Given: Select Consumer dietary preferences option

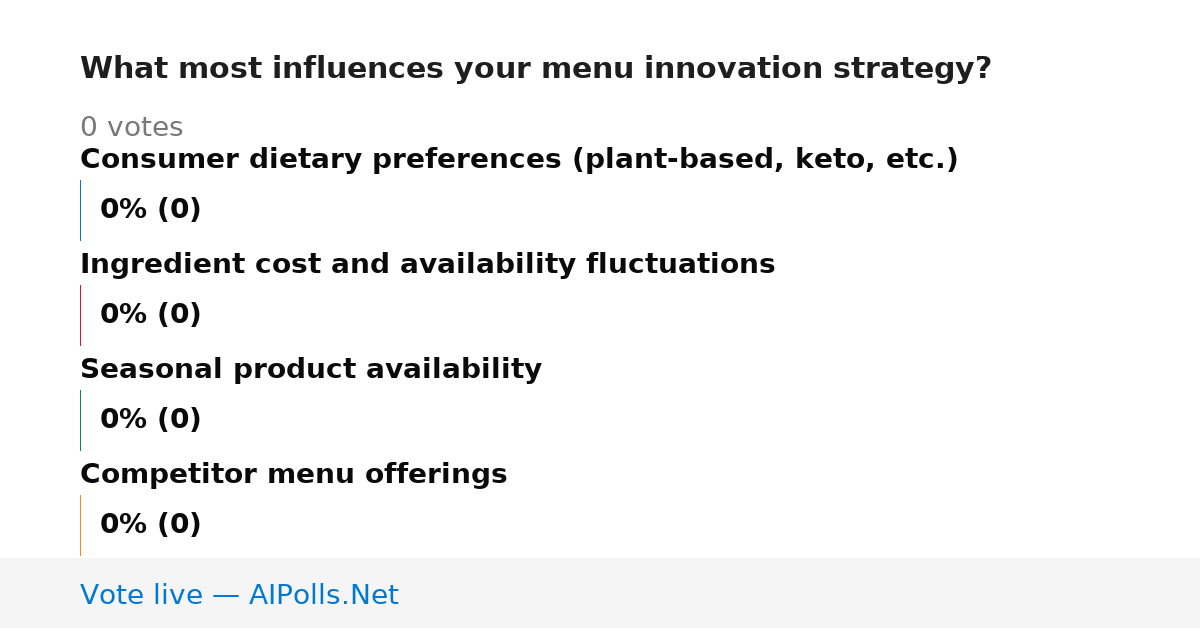Looking at the screenshot, I should [x=519, y=160].
